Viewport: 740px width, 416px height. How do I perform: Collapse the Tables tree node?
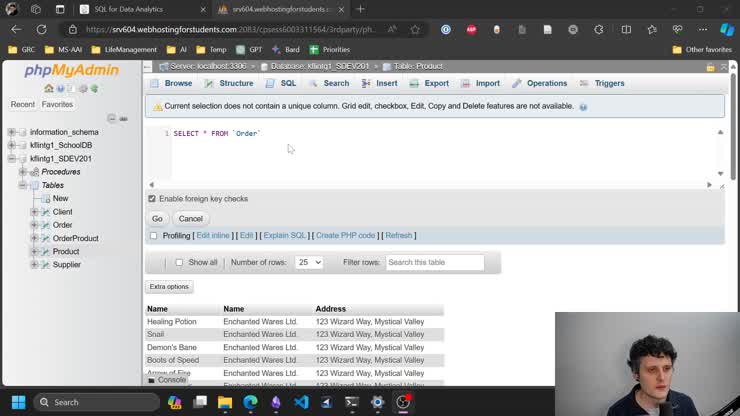[22, 185]
